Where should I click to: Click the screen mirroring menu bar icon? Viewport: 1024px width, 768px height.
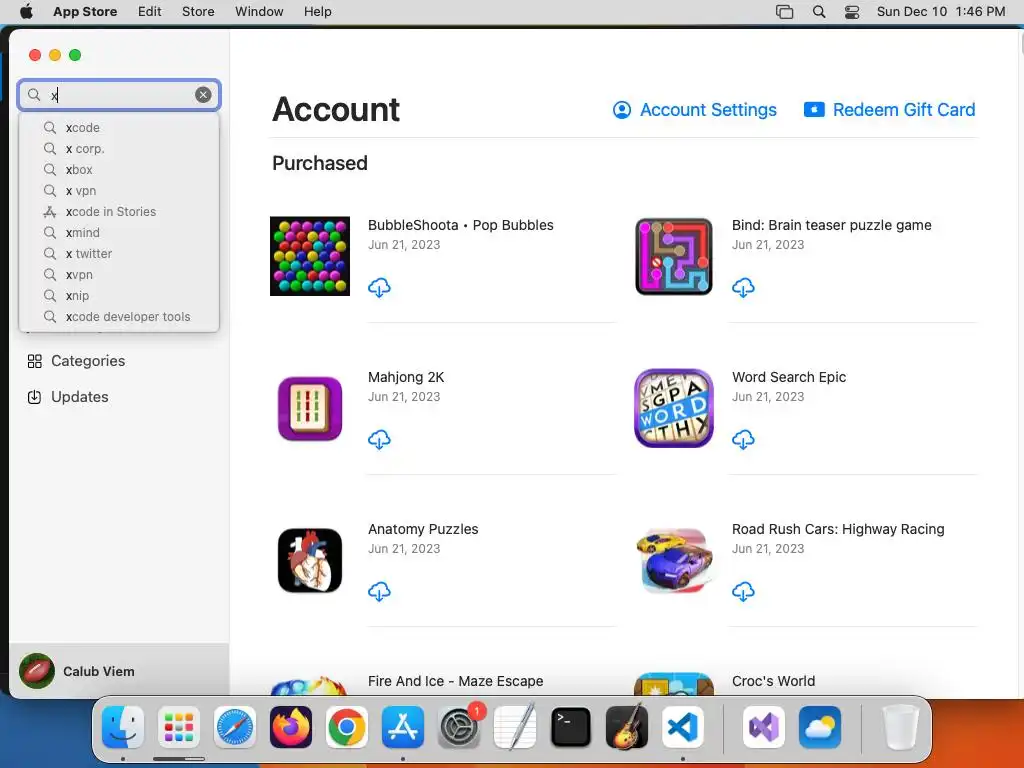[784, 12]
